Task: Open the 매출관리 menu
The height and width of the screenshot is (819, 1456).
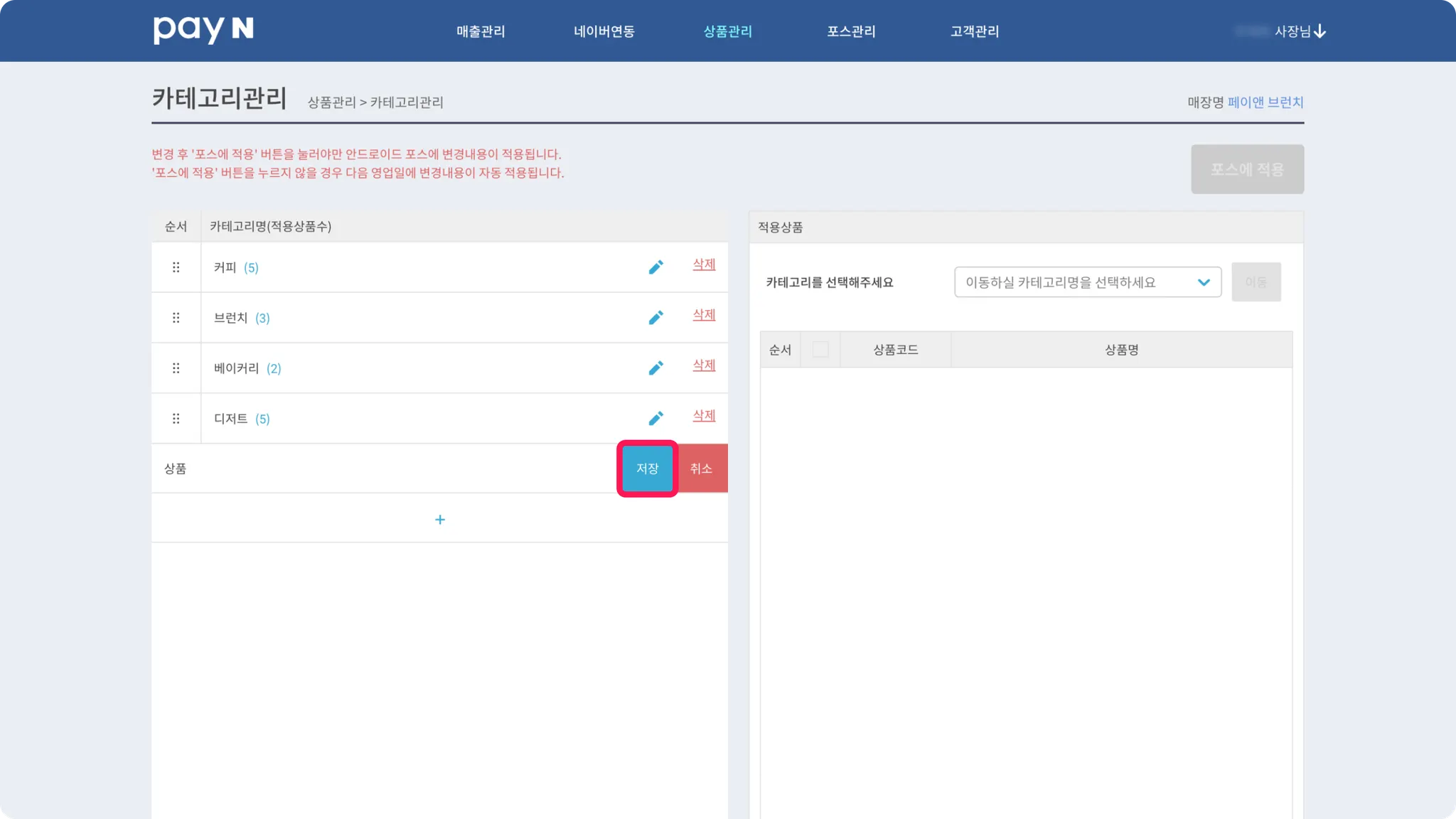Action: [481, 31]
